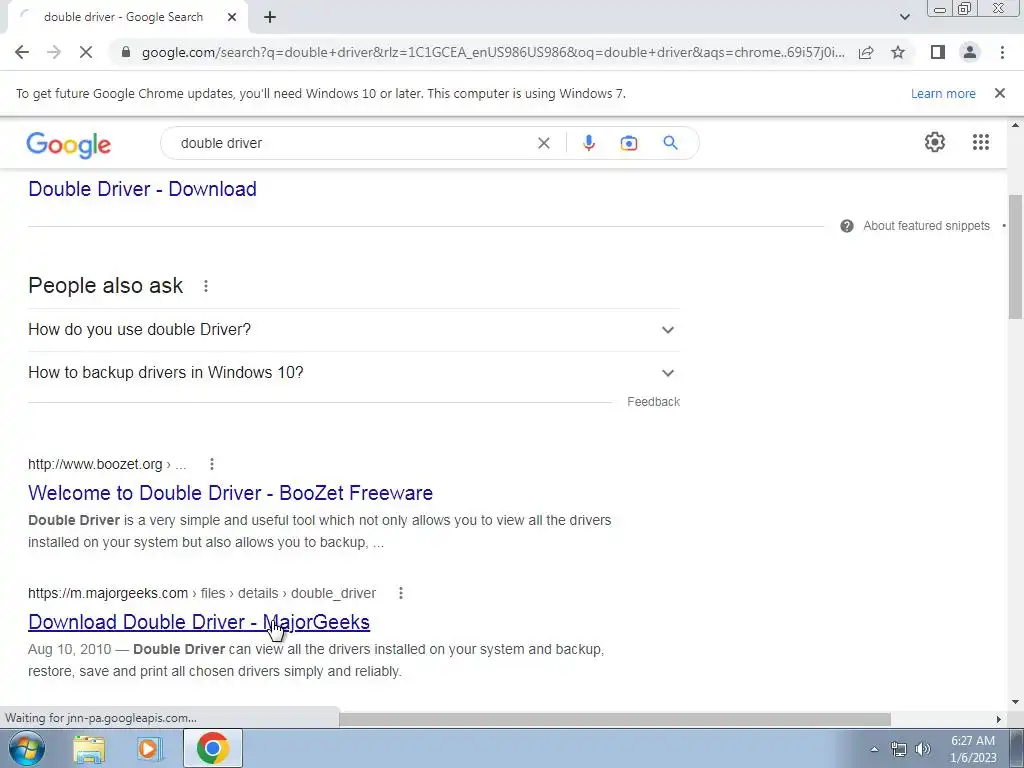Open About featured snippets
Viewport: 1024px width, 768px height.
926,226
